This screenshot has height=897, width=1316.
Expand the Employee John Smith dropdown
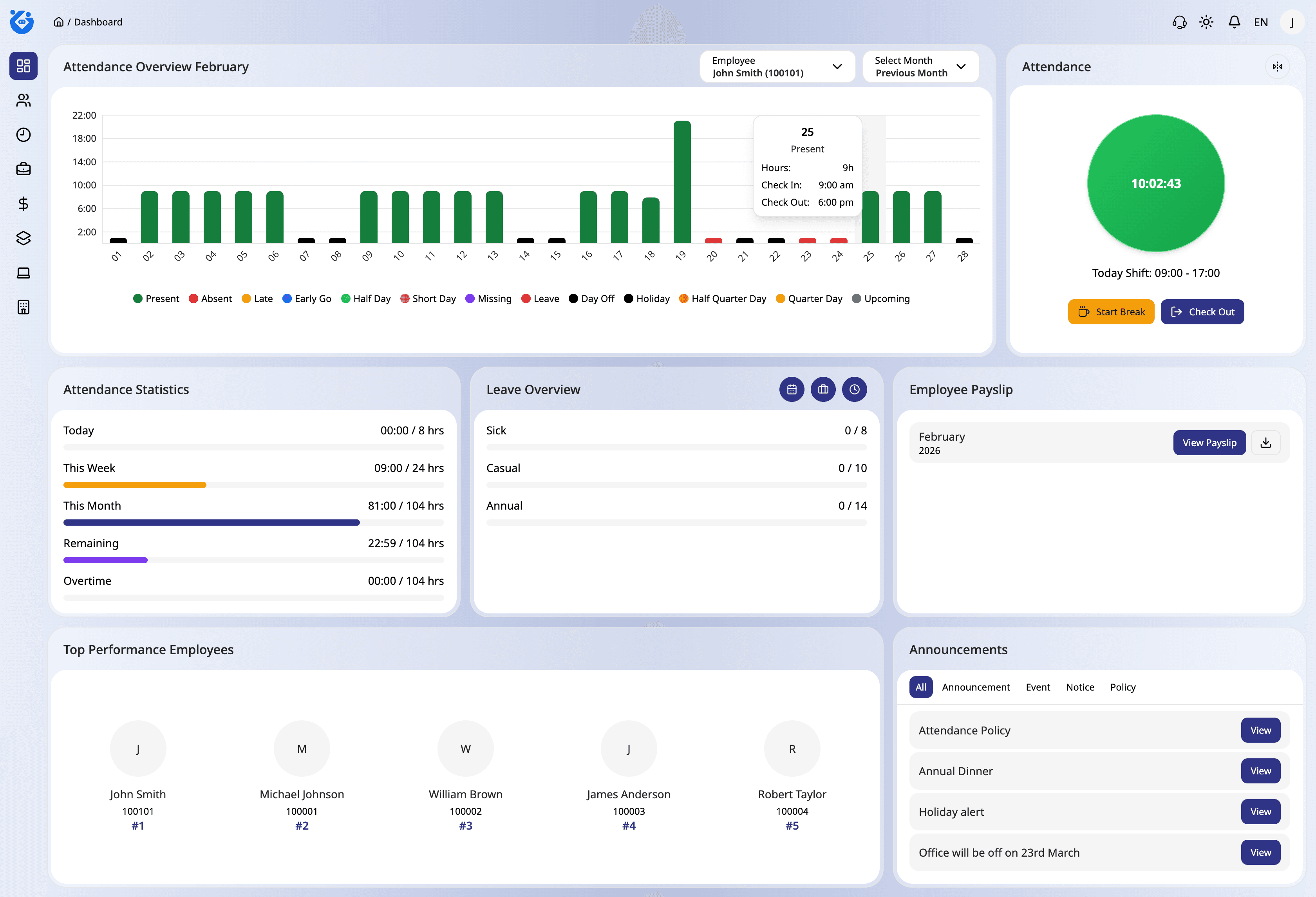click(x=777, y=67)
